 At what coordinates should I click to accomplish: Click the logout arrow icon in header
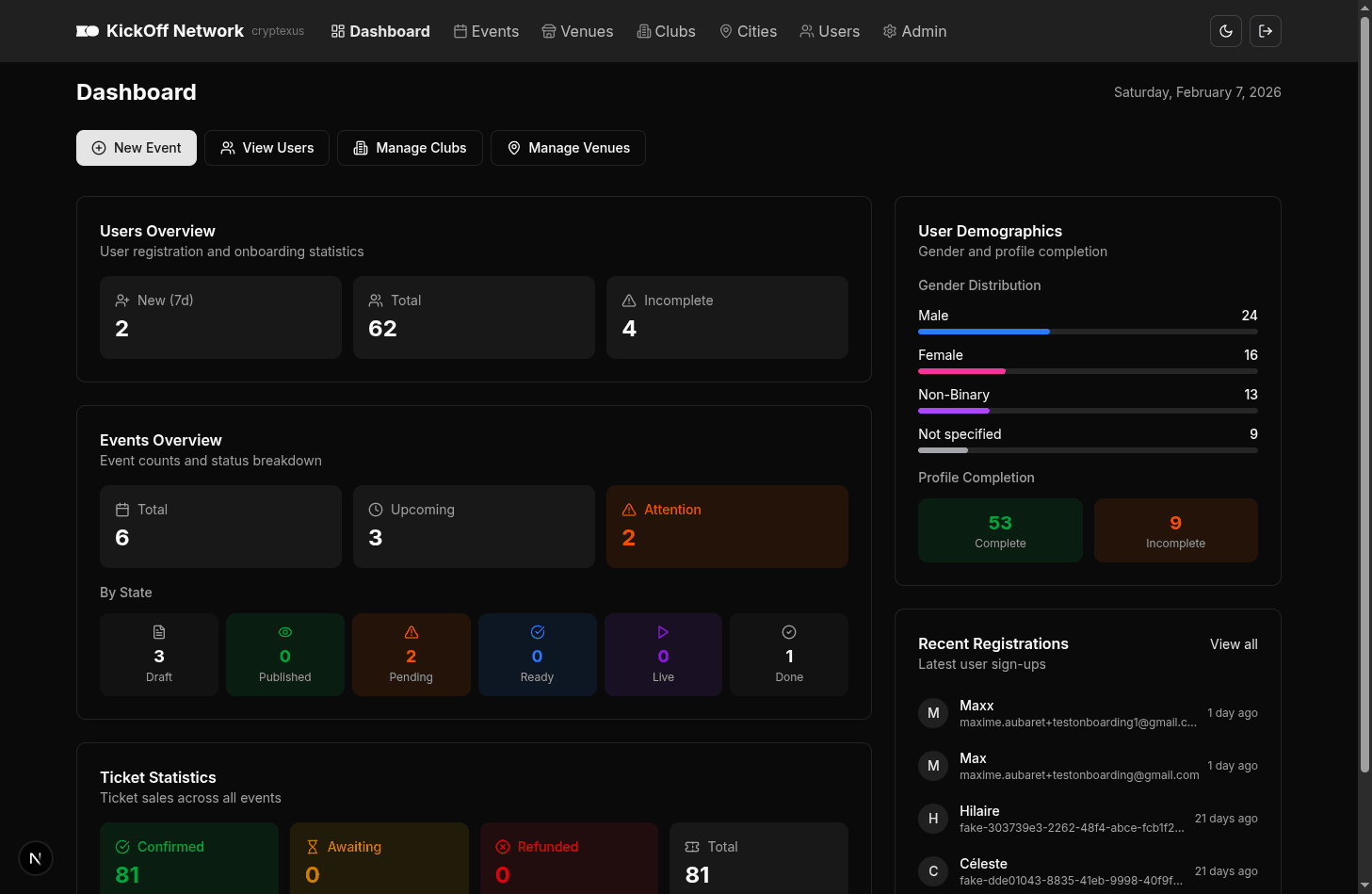[1266, 31]
